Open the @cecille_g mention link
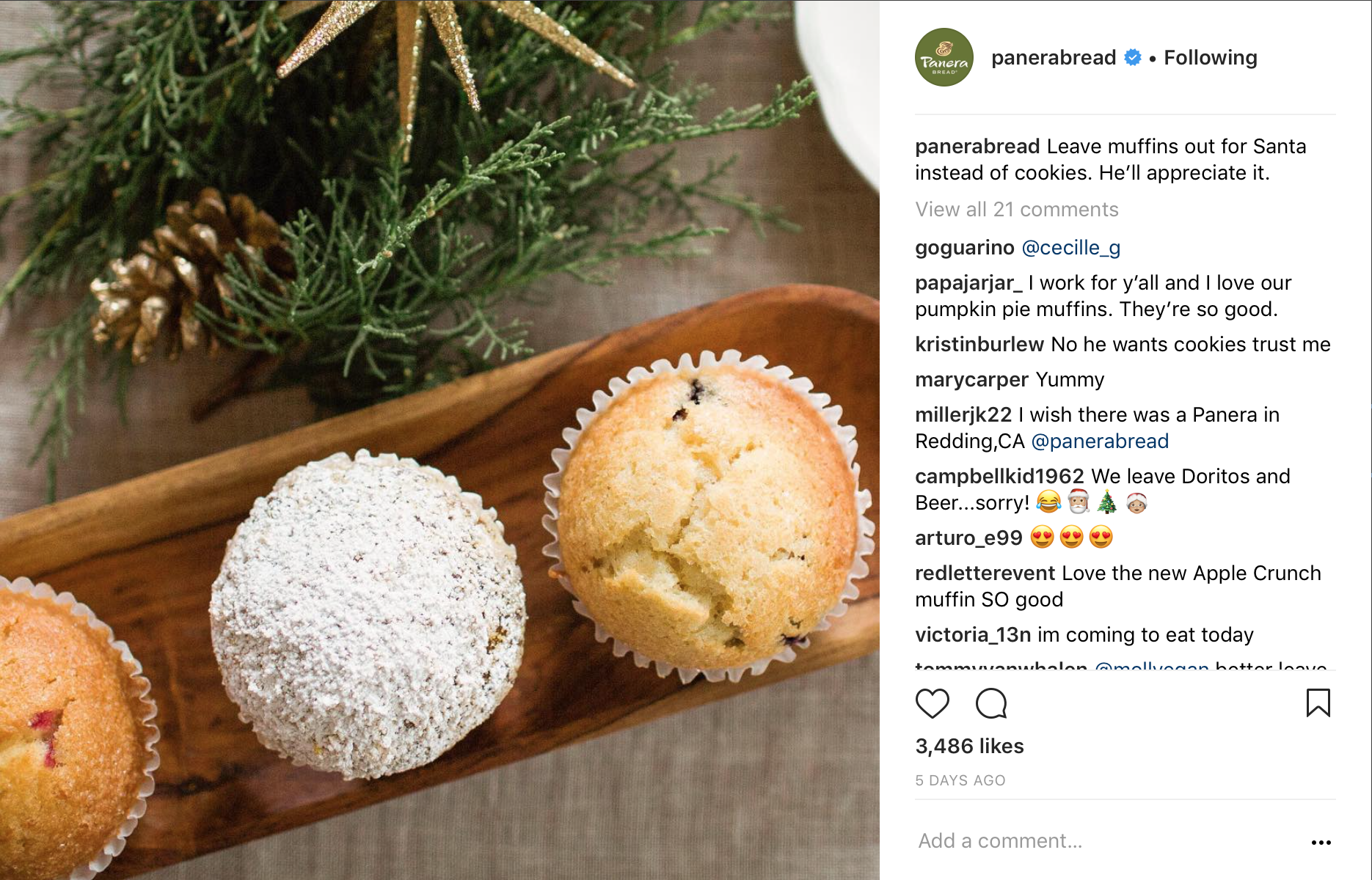 pyautogui.click(x=1071, y=248)
